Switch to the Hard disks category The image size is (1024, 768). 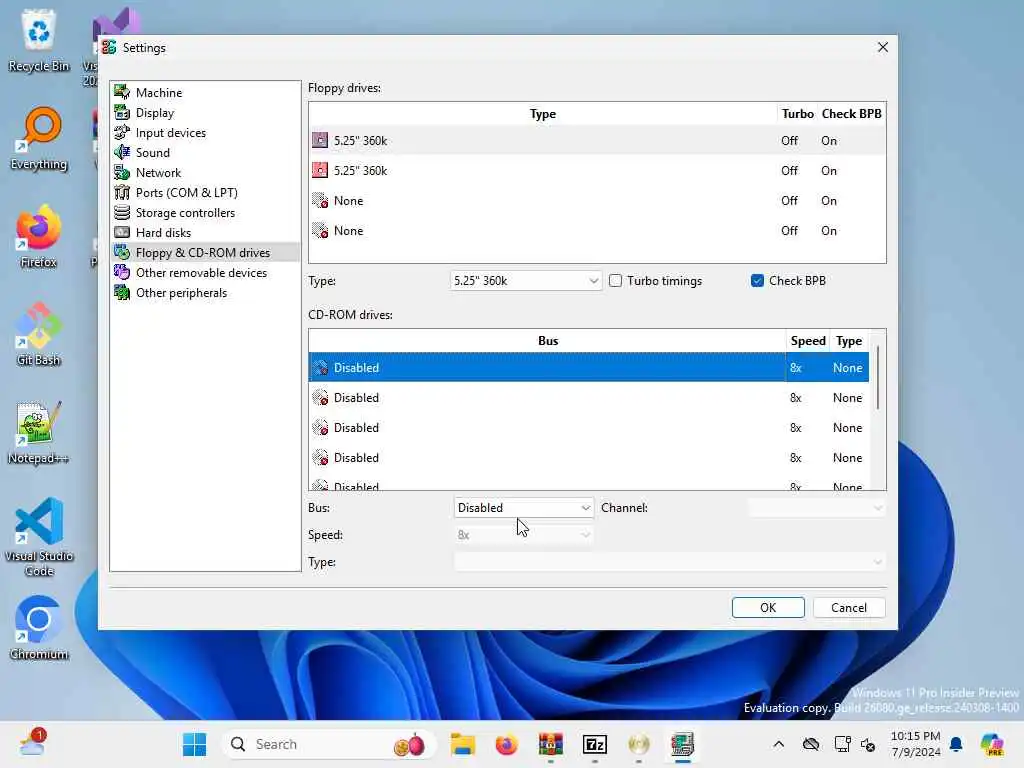pyautogui.click(x=163, y=233)
